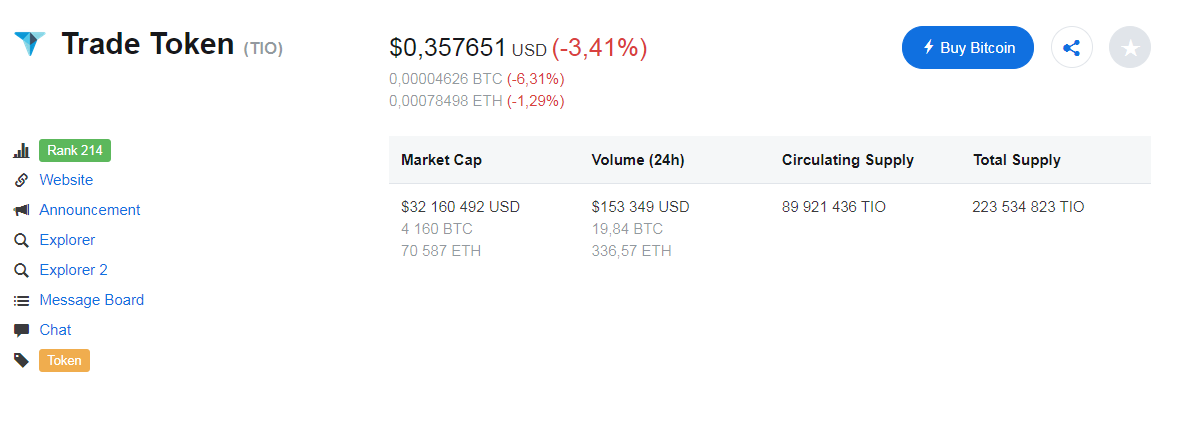The width and height of the screenshot is (1201, 424).
Task: Click the green Rank 214 badge
Action: pyautogui.click(x=75, y=151)
